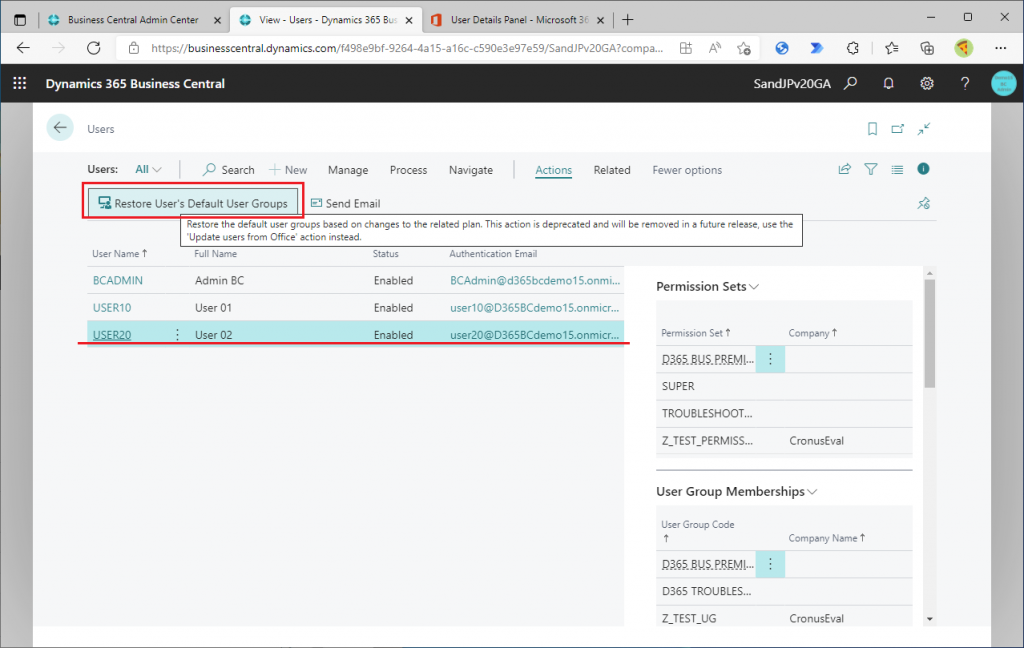Open the Navigate menu

point(471,170)
